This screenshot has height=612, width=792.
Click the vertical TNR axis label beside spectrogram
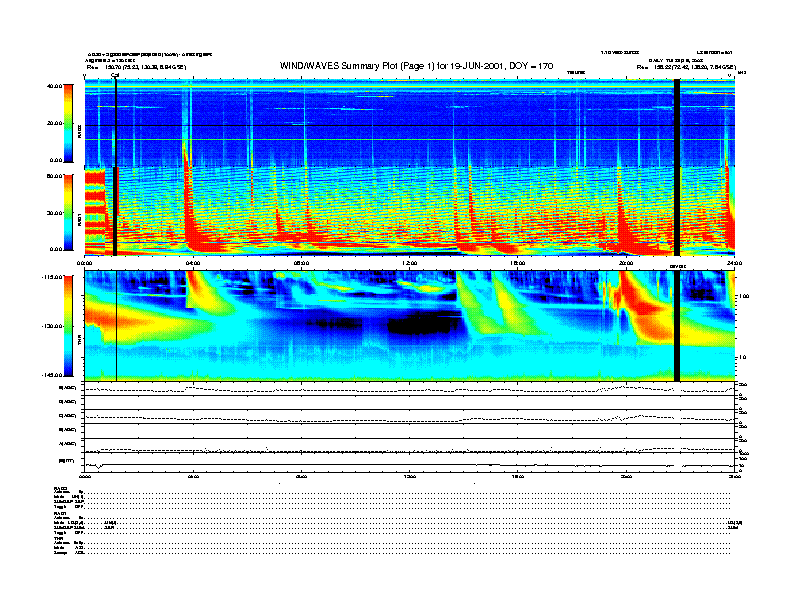79,341
